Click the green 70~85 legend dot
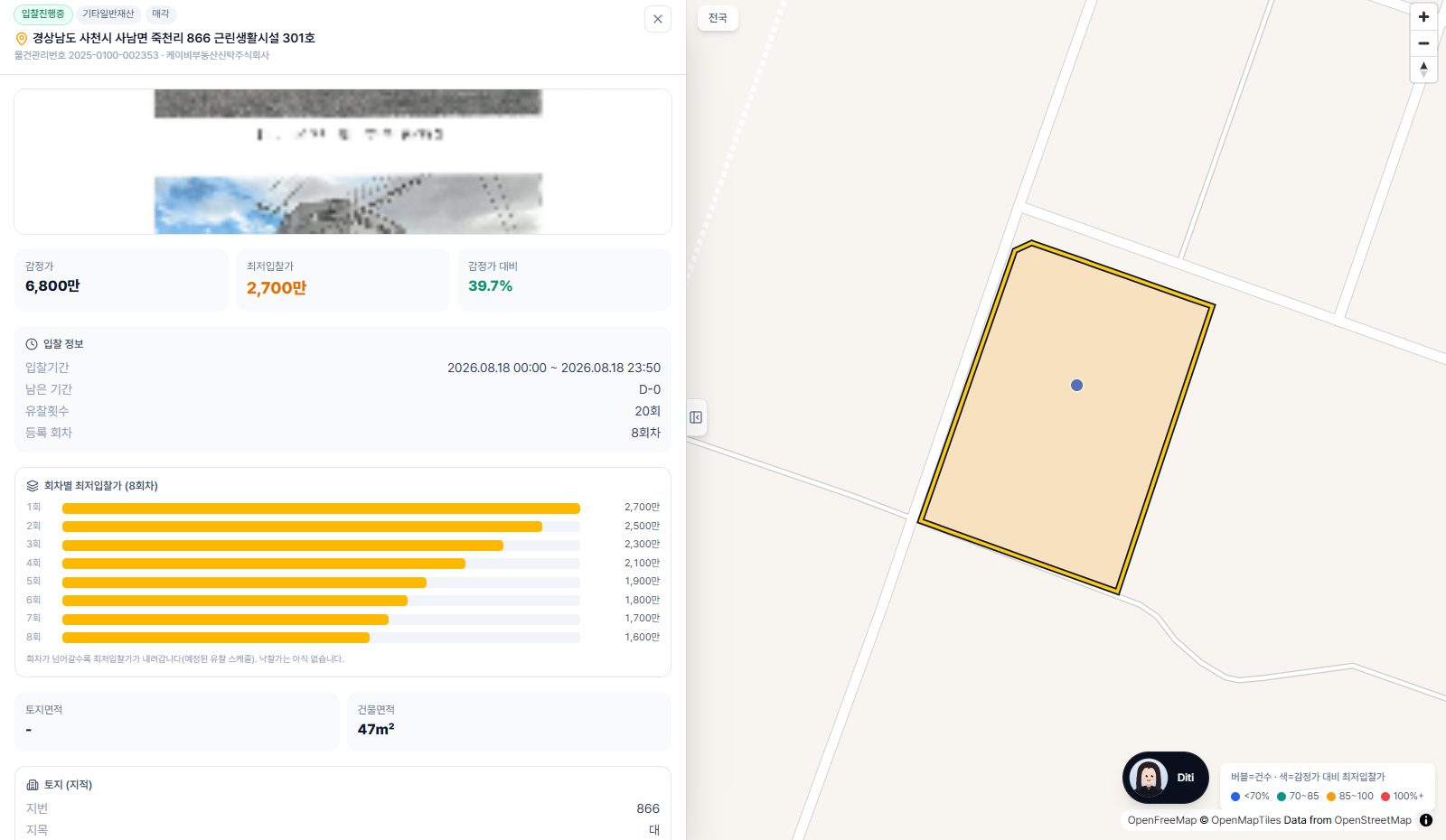The height and width of the screenshot is (840, 1446). click(x=1282, y=797)
